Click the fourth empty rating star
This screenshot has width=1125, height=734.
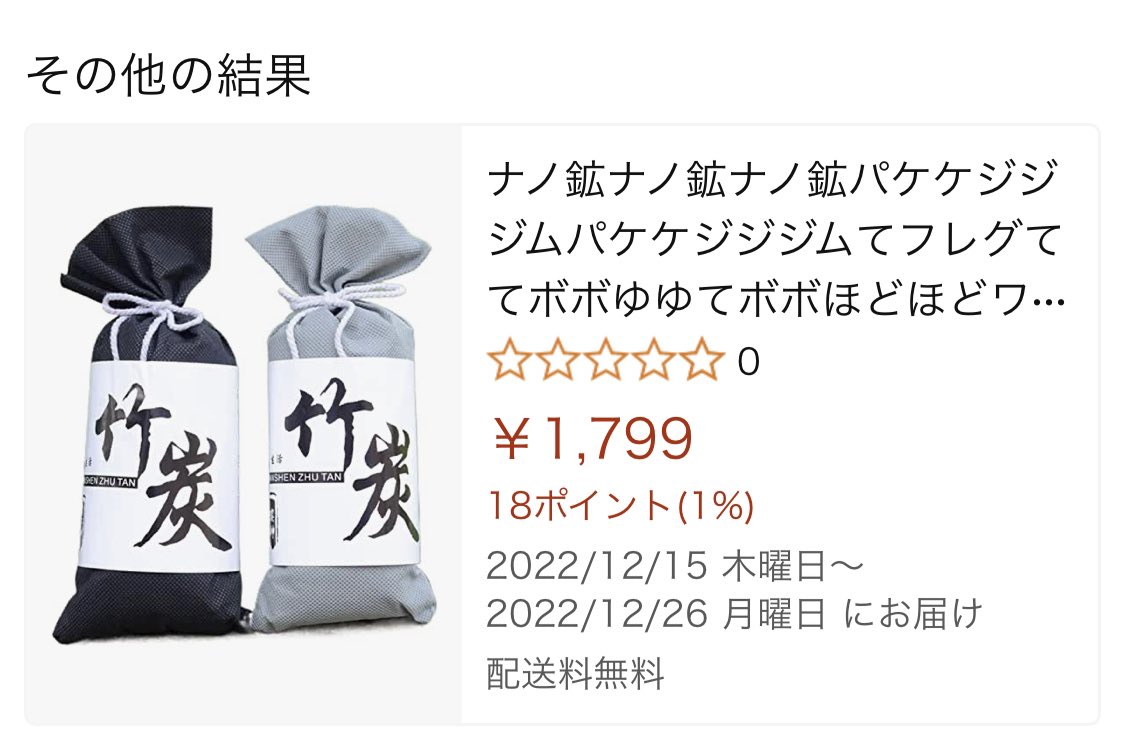pos(654,361)
